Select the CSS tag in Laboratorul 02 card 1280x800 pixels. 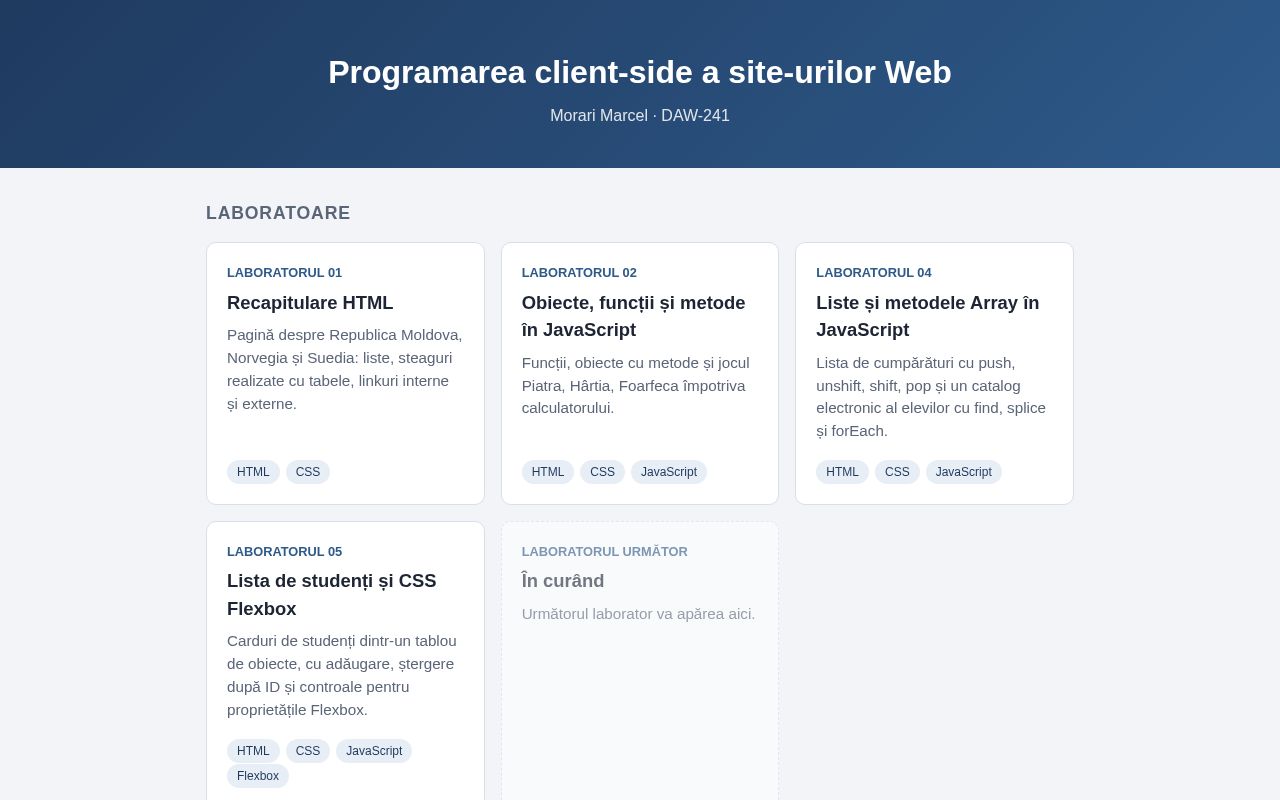pyautogui.click(x=602, y=472)
